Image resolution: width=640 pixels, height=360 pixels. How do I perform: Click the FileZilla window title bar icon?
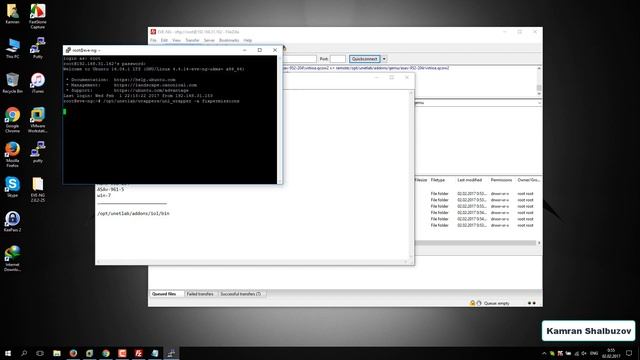pyautogui.click(x=153, y=31)
